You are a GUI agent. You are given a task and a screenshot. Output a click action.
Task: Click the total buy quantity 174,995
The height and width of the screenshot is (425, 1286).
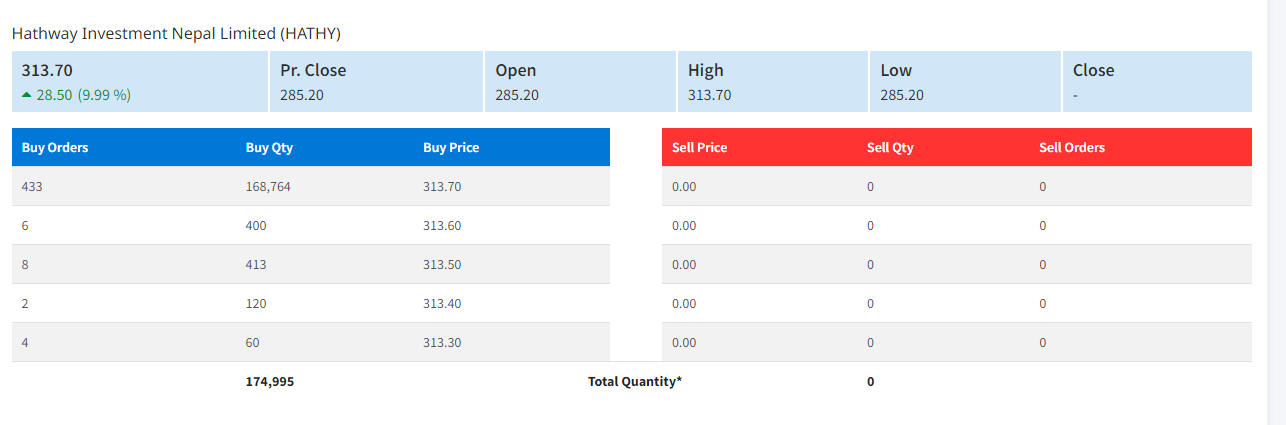pyautogui.click(x=270, y=381)
